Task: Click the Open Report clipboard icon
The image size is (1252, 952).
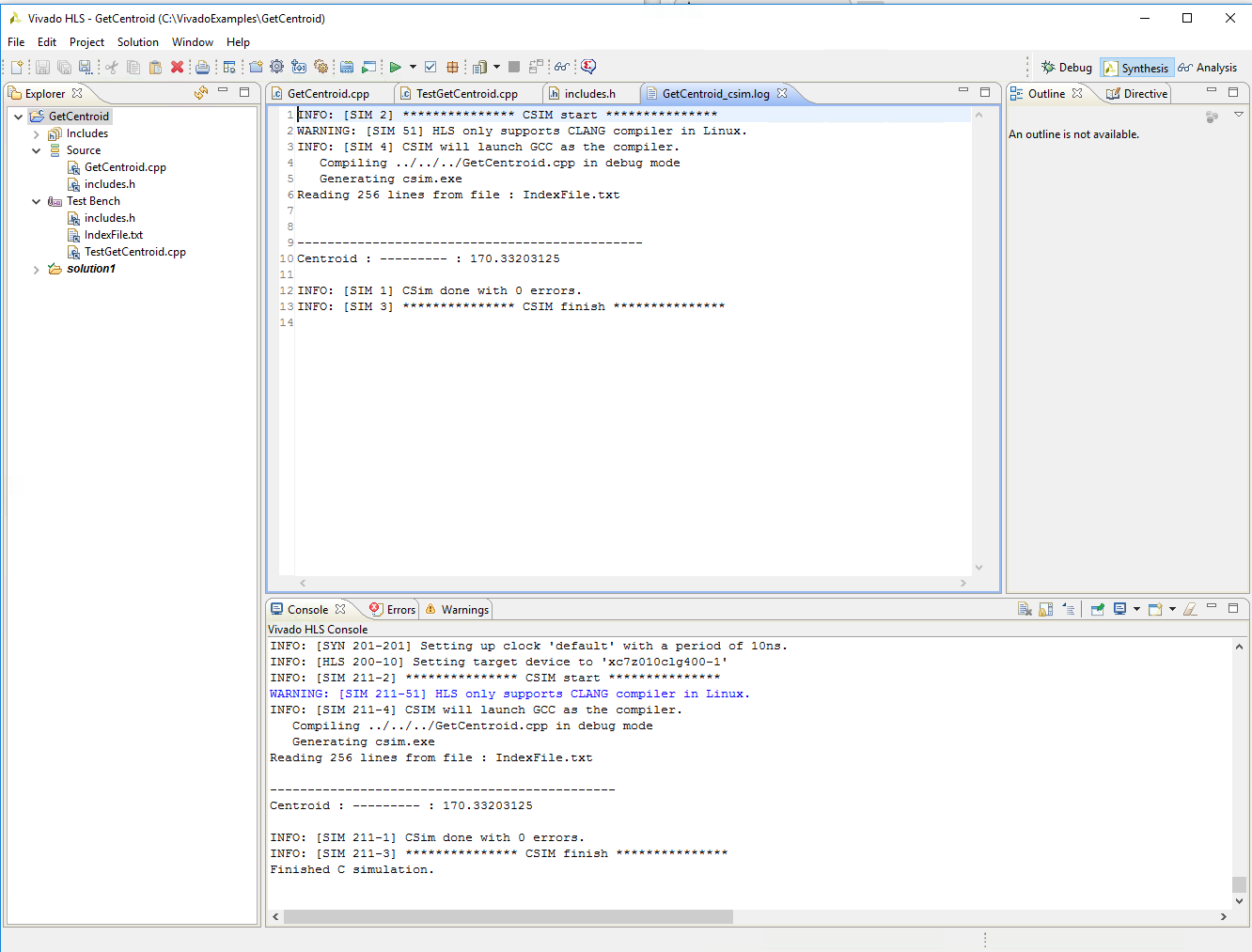Action: 480,67
